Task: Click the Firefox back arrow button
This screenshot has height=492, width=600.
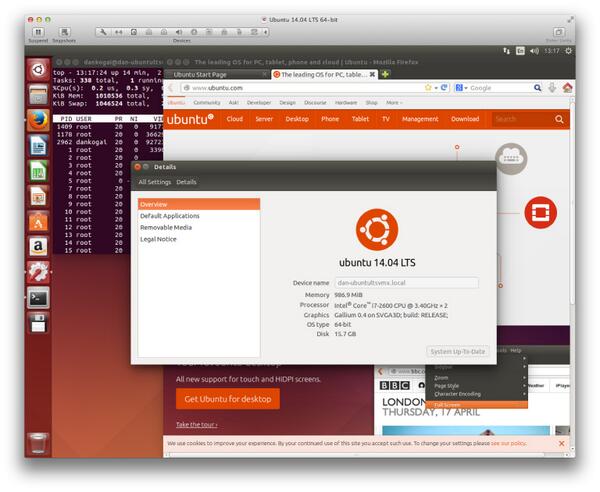Action: [171, 88]
